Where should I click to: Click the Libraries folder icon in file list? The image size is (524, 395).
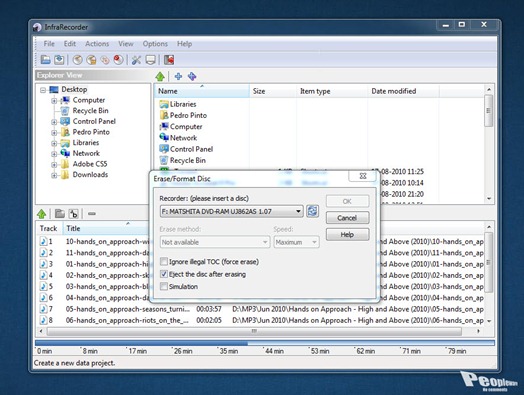[164, 104]
